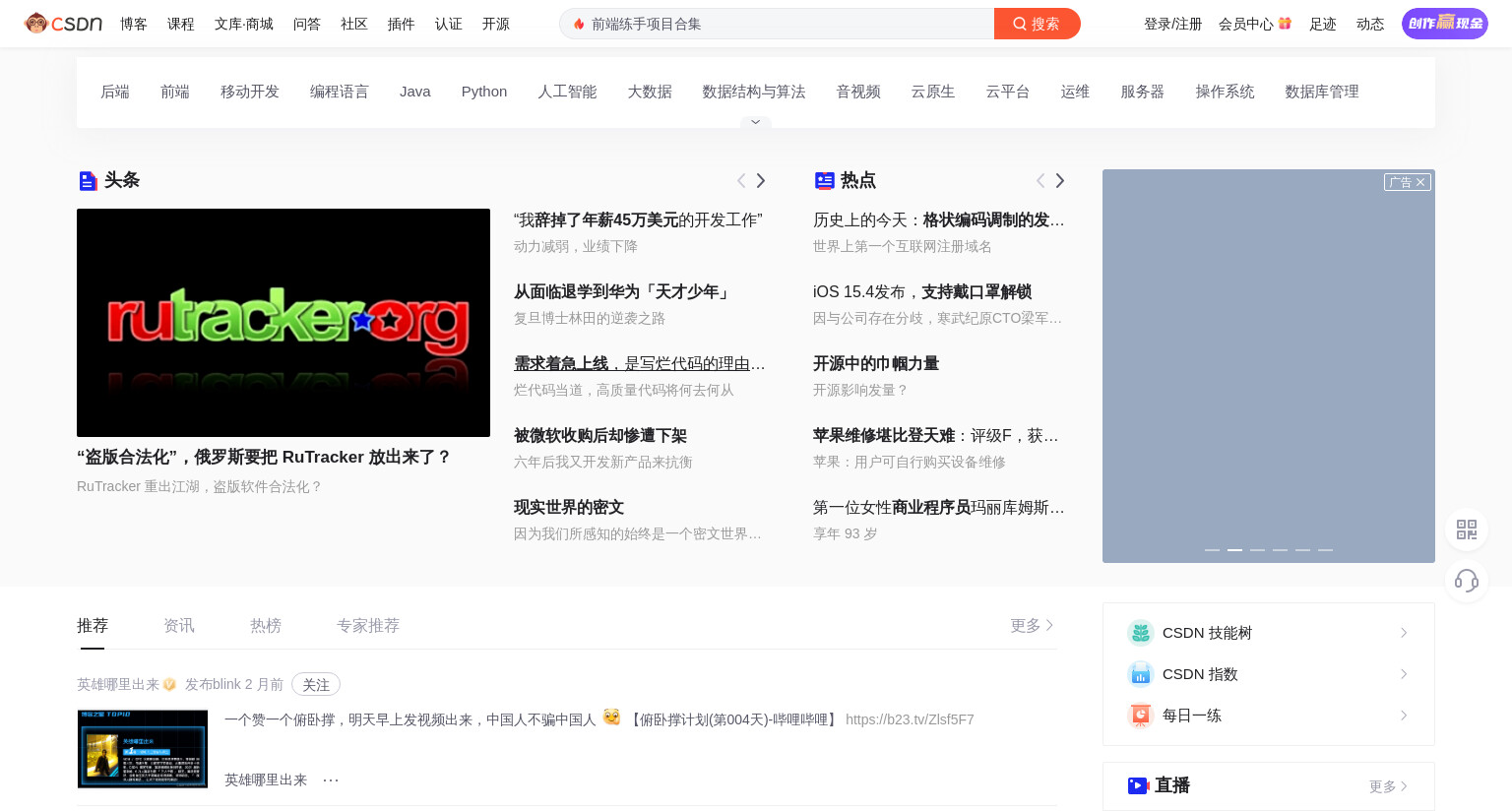Select first ad carousel indicator

(x=1212, y=549)
